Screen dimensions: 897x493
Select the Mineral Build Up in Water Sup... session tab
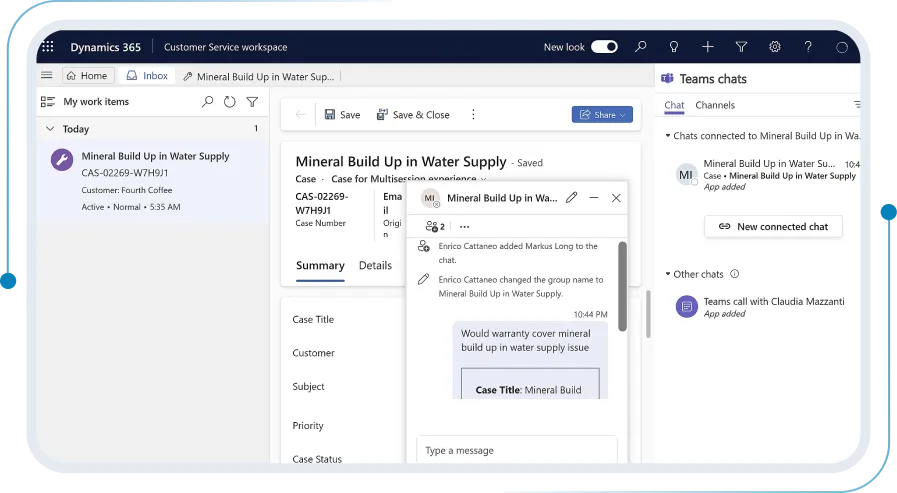tap(259, 77)
